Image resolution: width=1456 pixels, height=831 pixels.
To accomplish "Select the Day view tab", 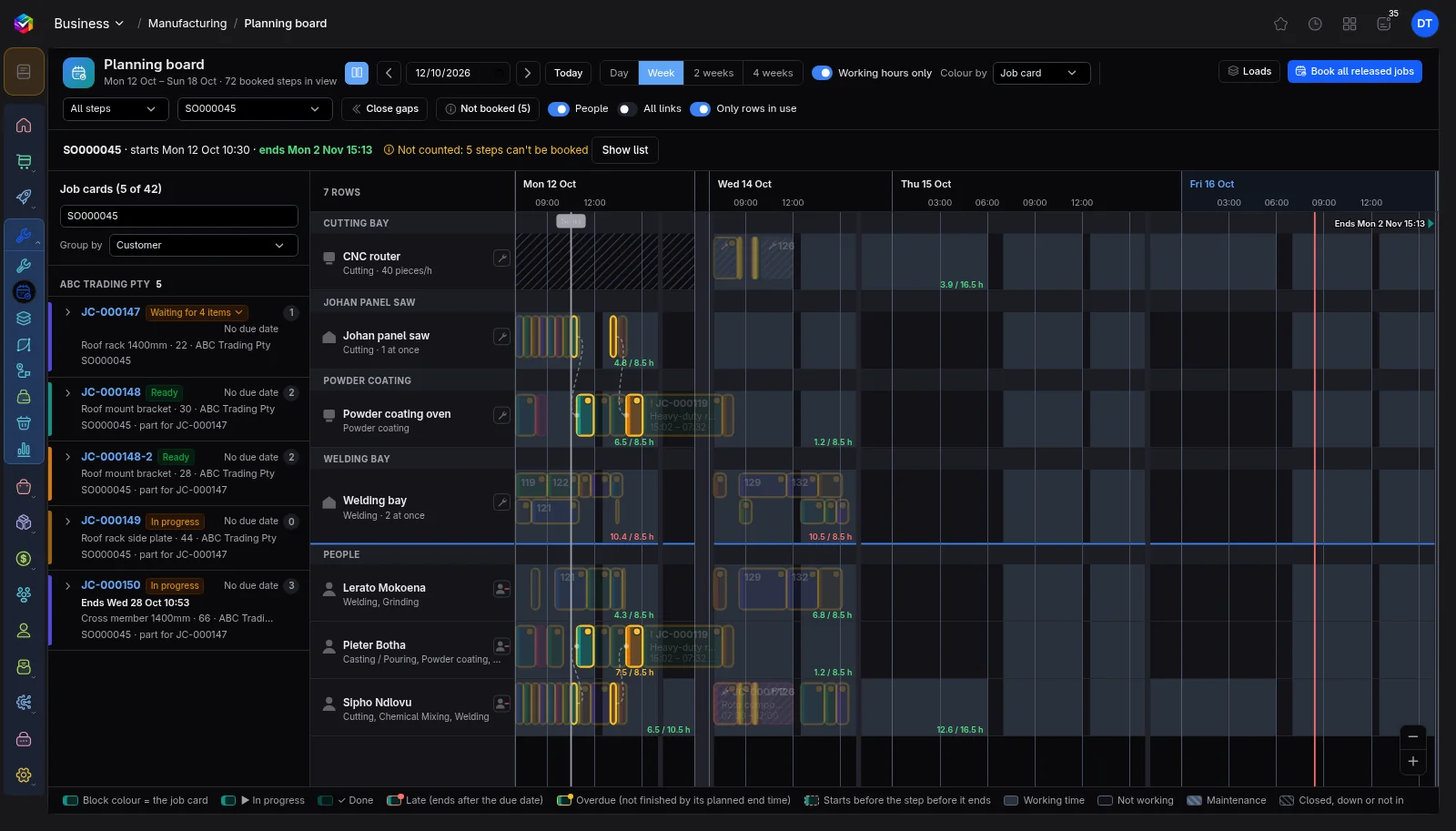I will (619, 73).
